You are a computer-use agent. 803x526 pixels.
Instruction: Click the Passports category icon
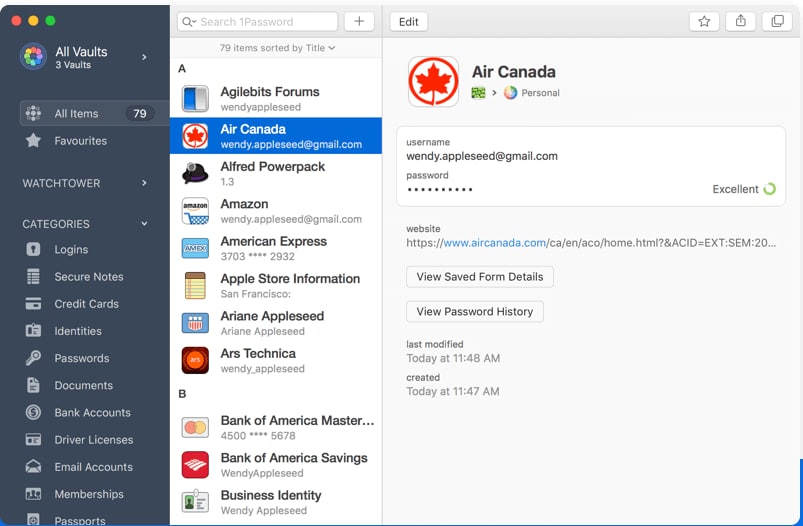click(x=33, y=519)
